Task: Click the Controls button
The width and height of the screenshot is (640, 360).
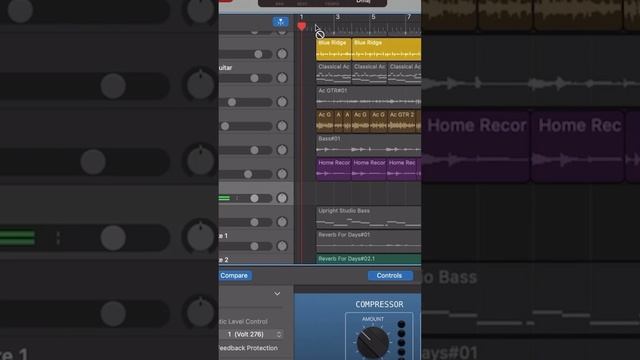Action: tap(389, 276)
